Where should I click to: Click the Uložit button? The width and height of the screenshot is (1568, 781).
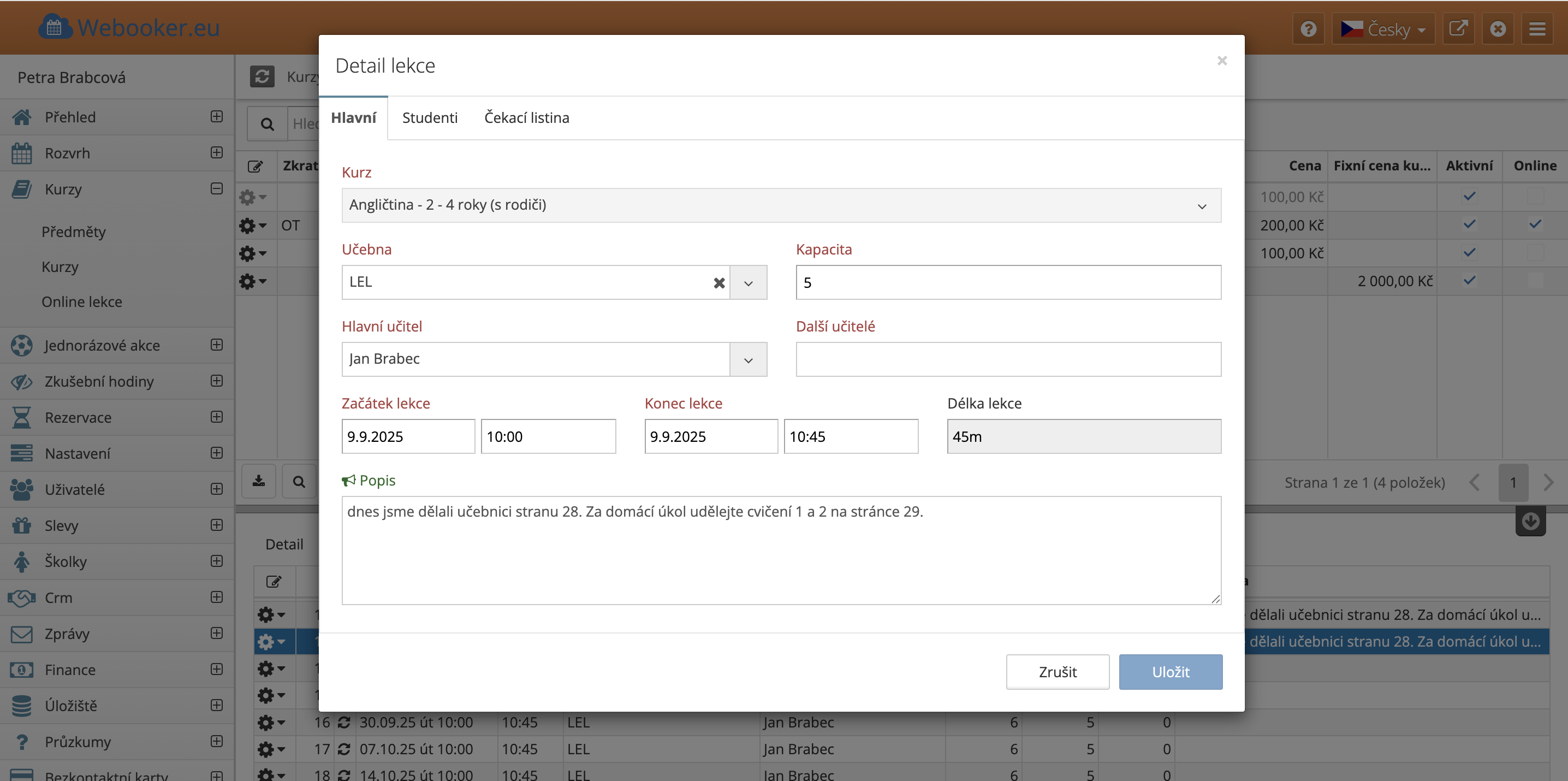point(1170,672)
